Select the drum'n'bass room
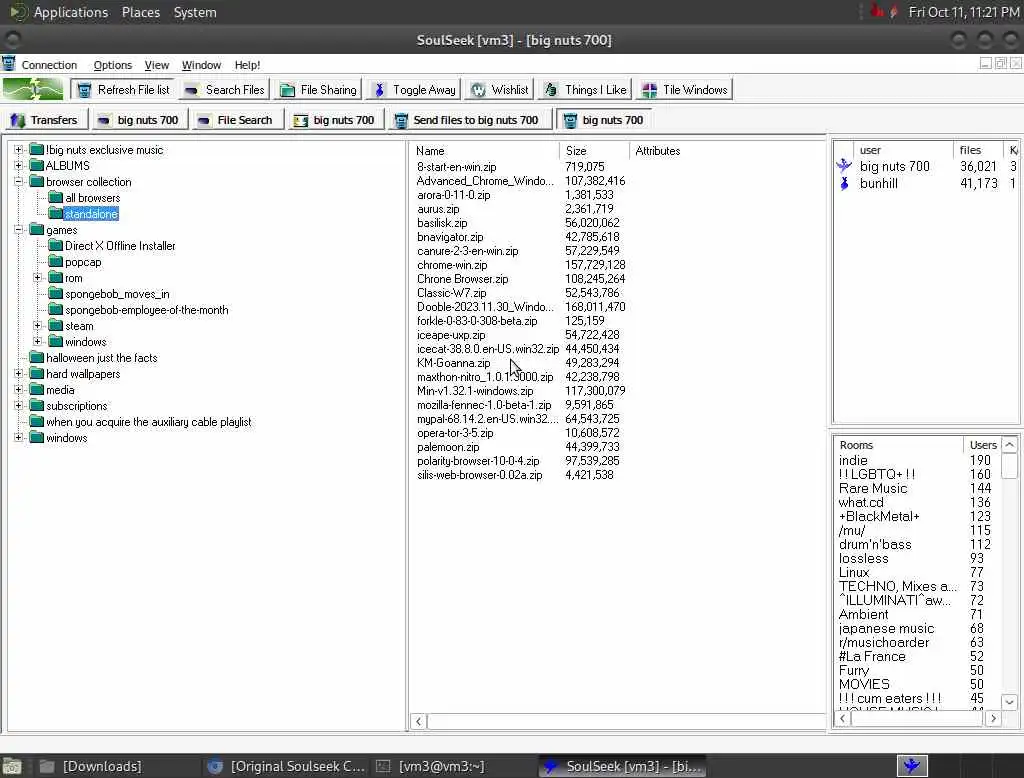This screenshot has height=778, width=1024. (874, 544)
